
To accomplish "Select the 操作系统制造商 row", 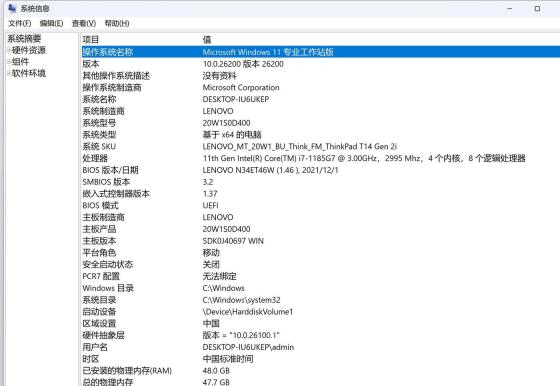I will coord(321,87).
